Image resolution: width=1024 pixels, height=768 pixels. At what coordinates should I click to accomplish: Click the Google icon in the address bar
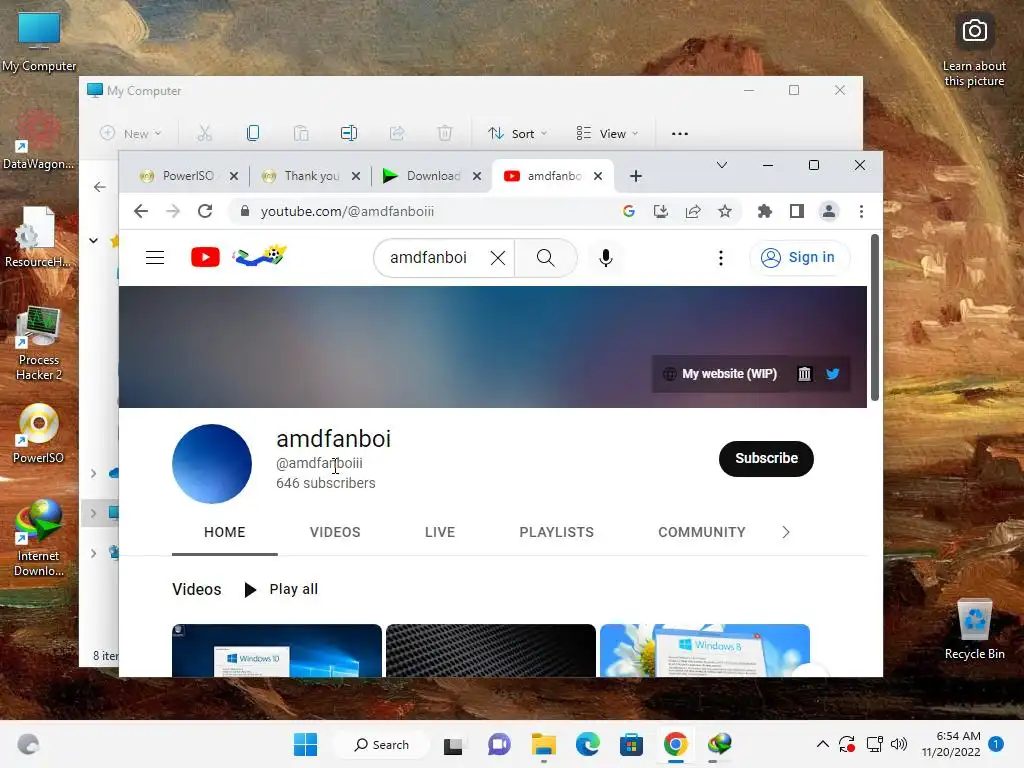click(x=629, y=211)
